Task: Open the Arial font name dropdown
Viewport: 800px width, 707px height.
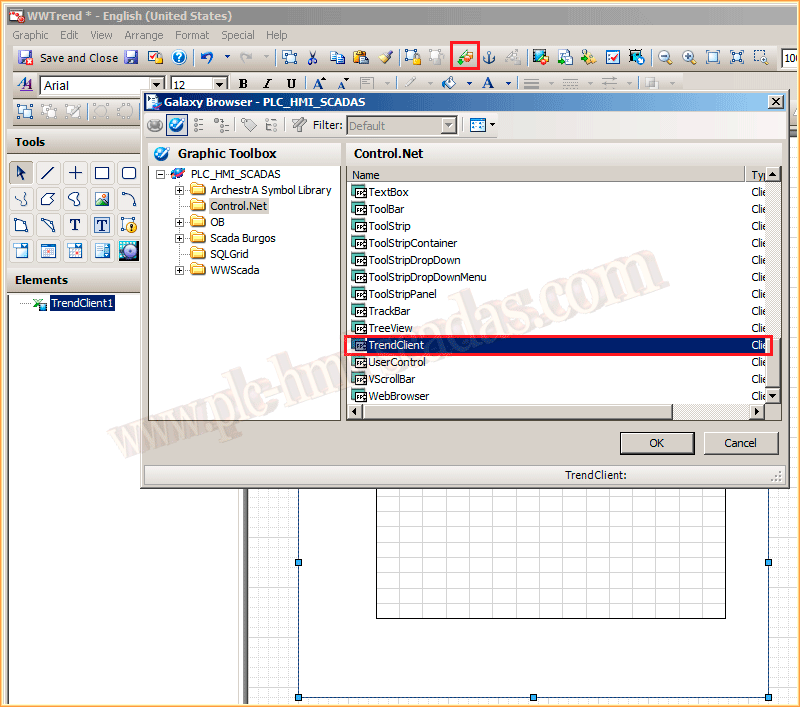Action: point(156,85)
